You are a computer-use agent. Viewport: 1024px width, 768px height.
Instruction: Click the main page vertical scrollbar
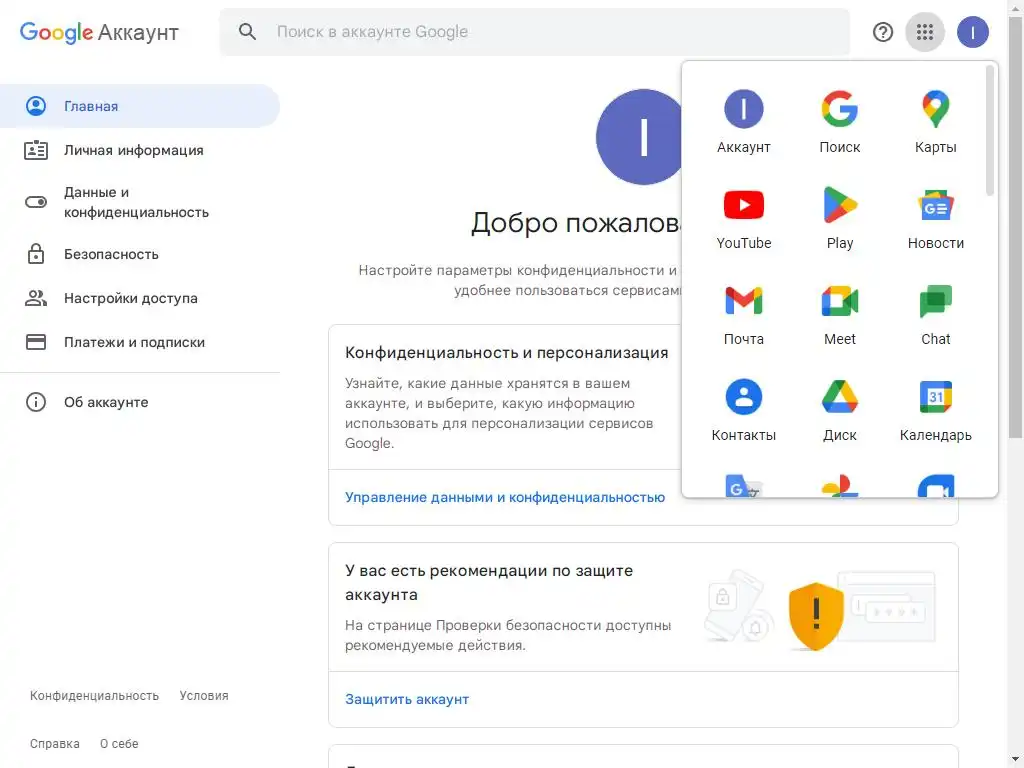(1015, 229)
